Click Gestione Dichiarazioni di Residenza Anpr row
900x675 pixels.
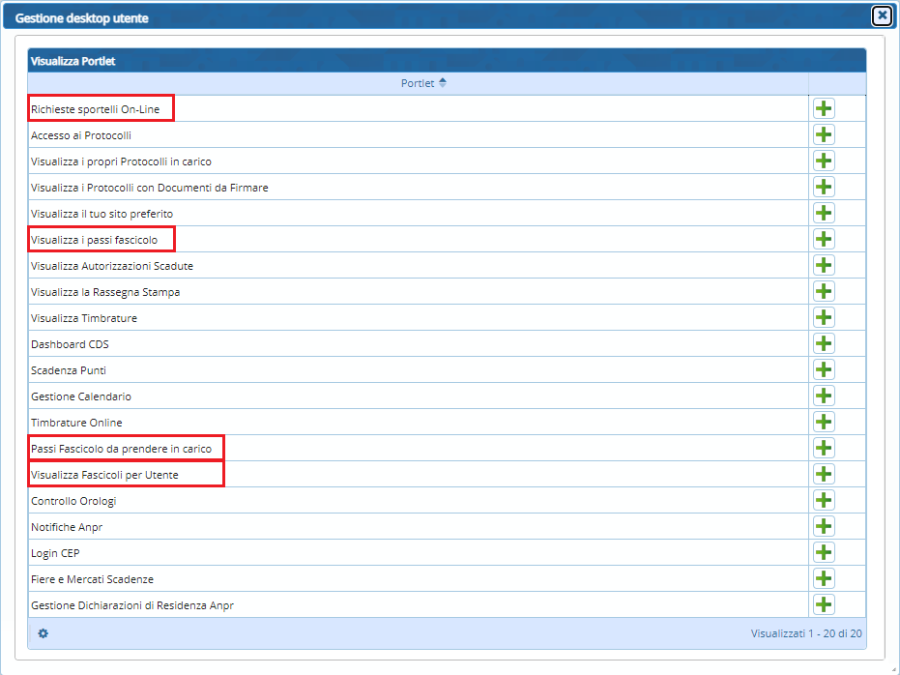click(132, 605)
